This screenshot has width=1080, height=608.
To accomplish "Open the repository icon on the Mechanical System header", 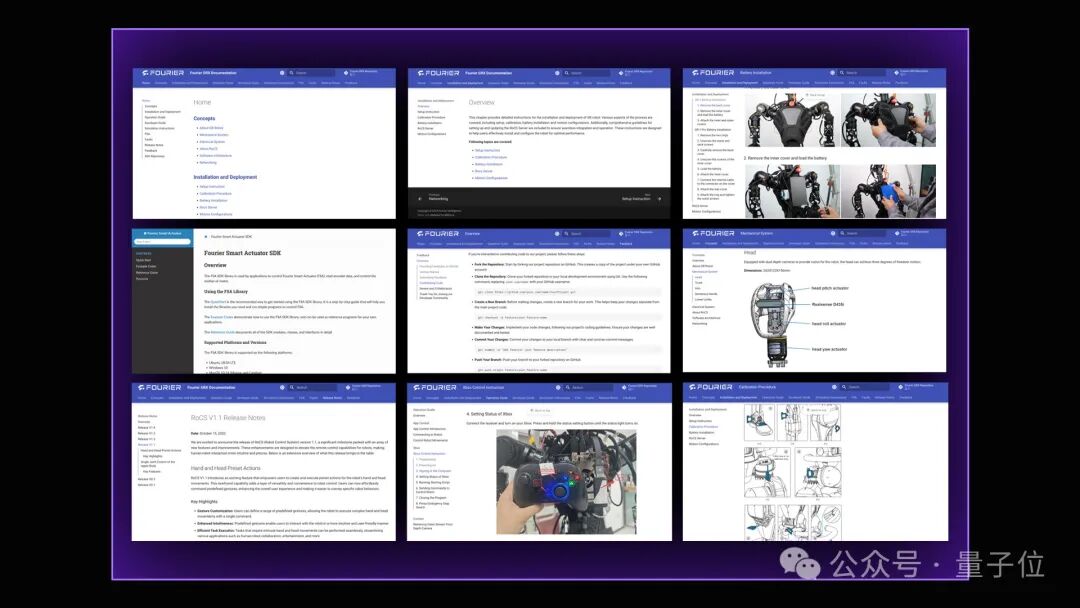I will [897, 233].
